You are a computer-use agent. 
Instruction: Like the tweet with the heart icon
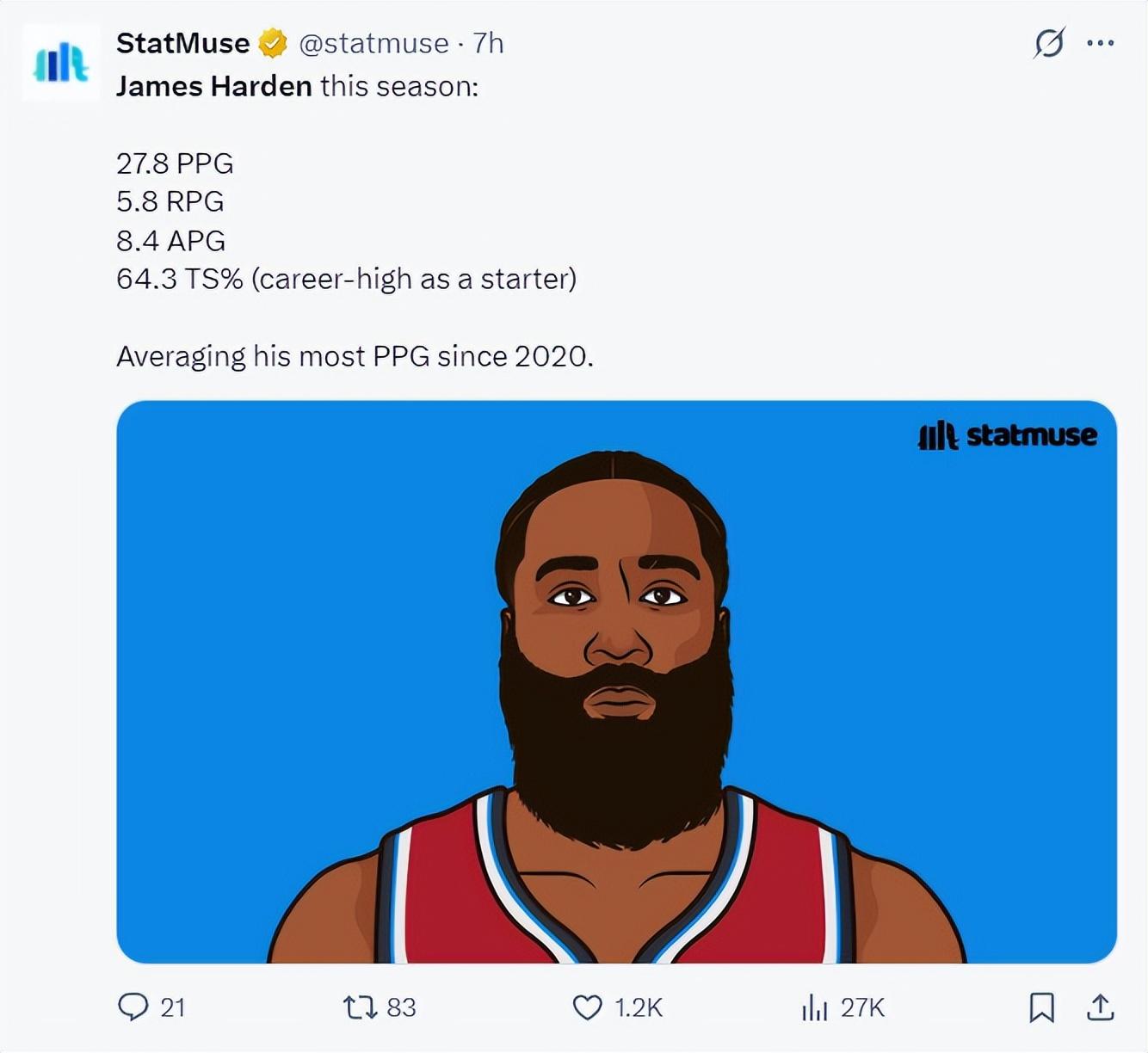tap(588, 1007)
